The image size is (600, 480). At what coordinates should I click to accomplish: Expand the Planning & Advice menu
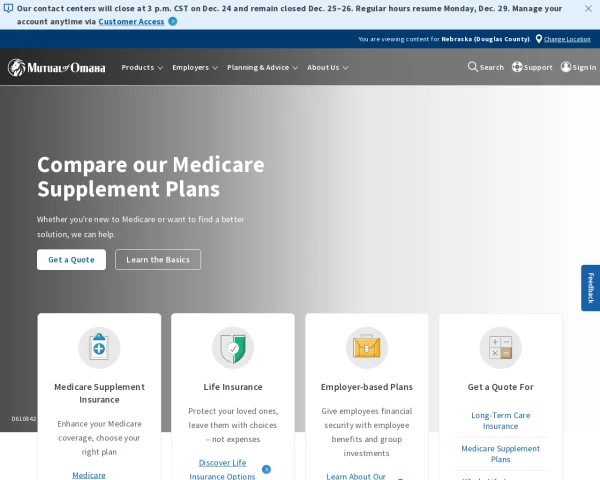tap(262, 67)
